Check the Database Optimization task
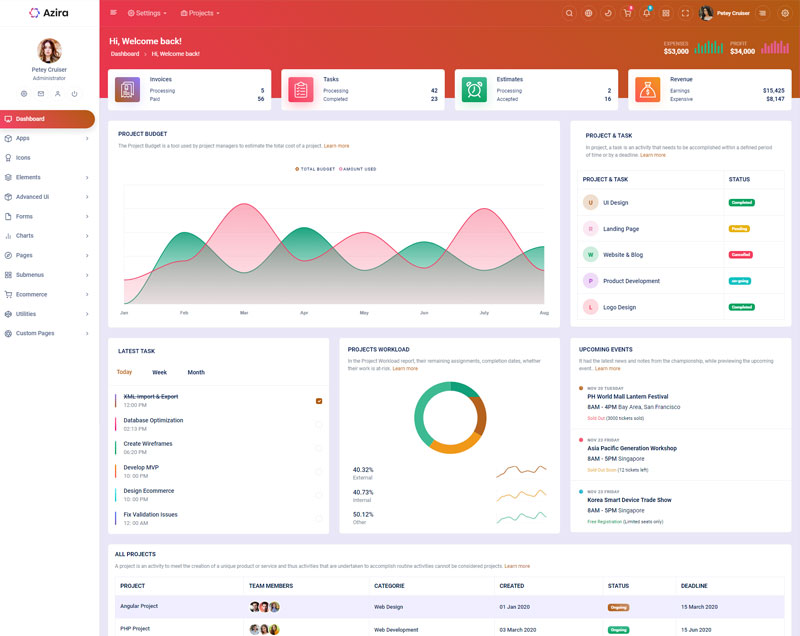Screen dimensions: 800x636 coord(319,424)
